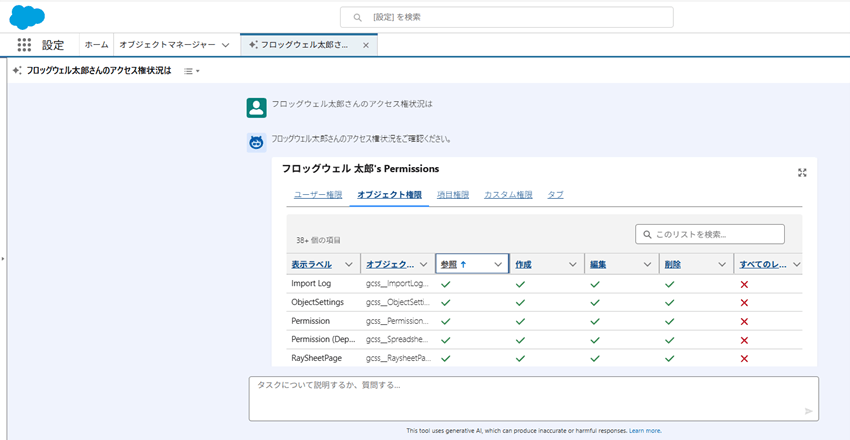Image resolution: width=850 pixels, height=440 pixels.
Task: Go to the ホーム navigation tab
Action: coord(97,45)
